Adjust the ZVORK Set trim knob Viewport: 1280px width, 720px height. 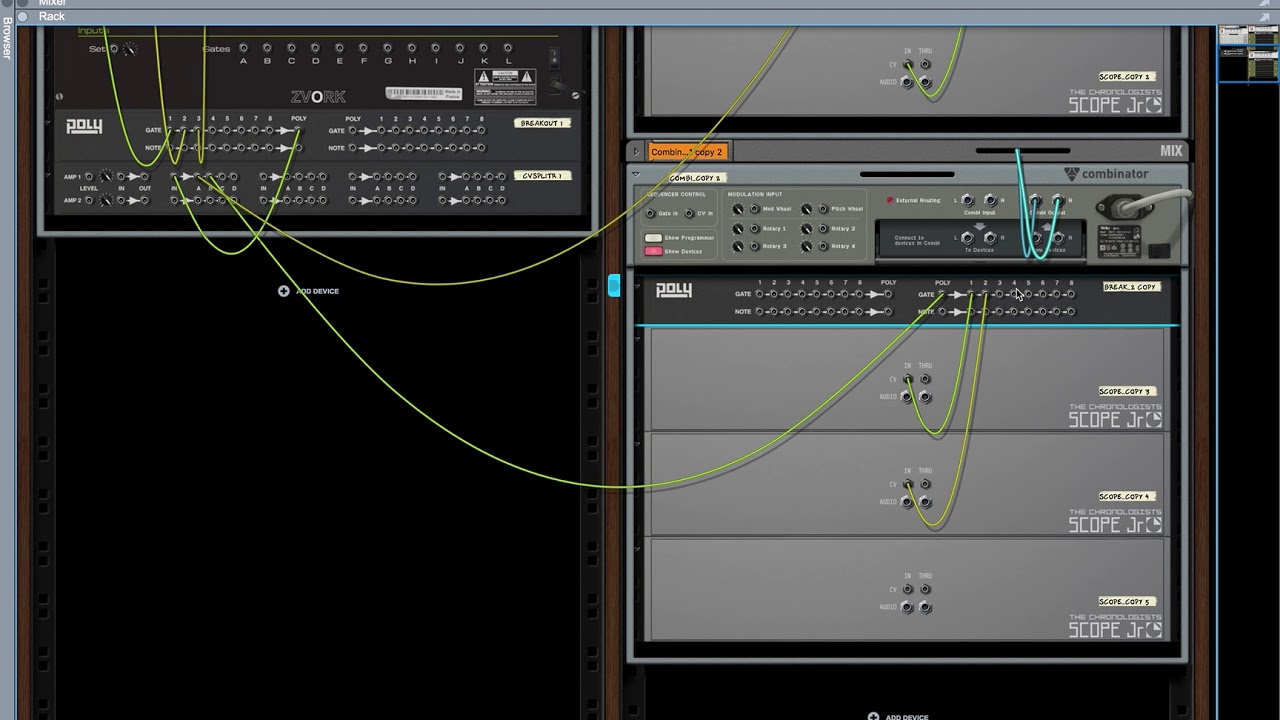(x=129, y=49)
